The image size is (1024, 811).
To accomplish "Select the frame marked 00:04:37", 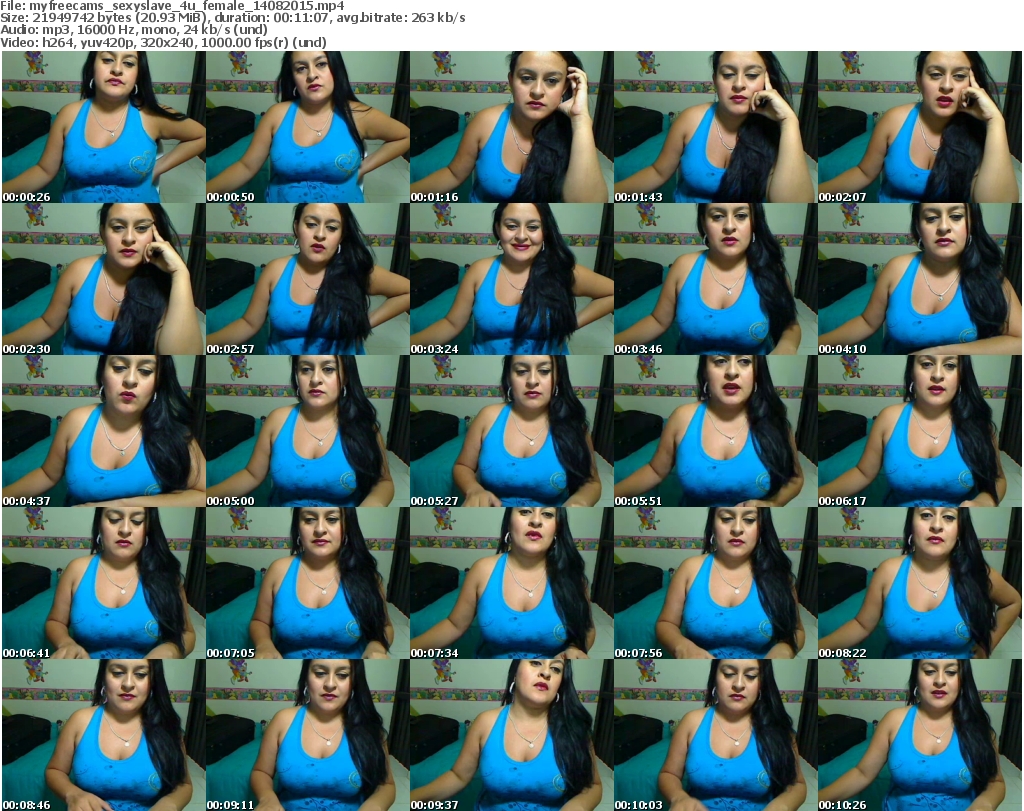I will pyautogui.click(x=104, y=431).
